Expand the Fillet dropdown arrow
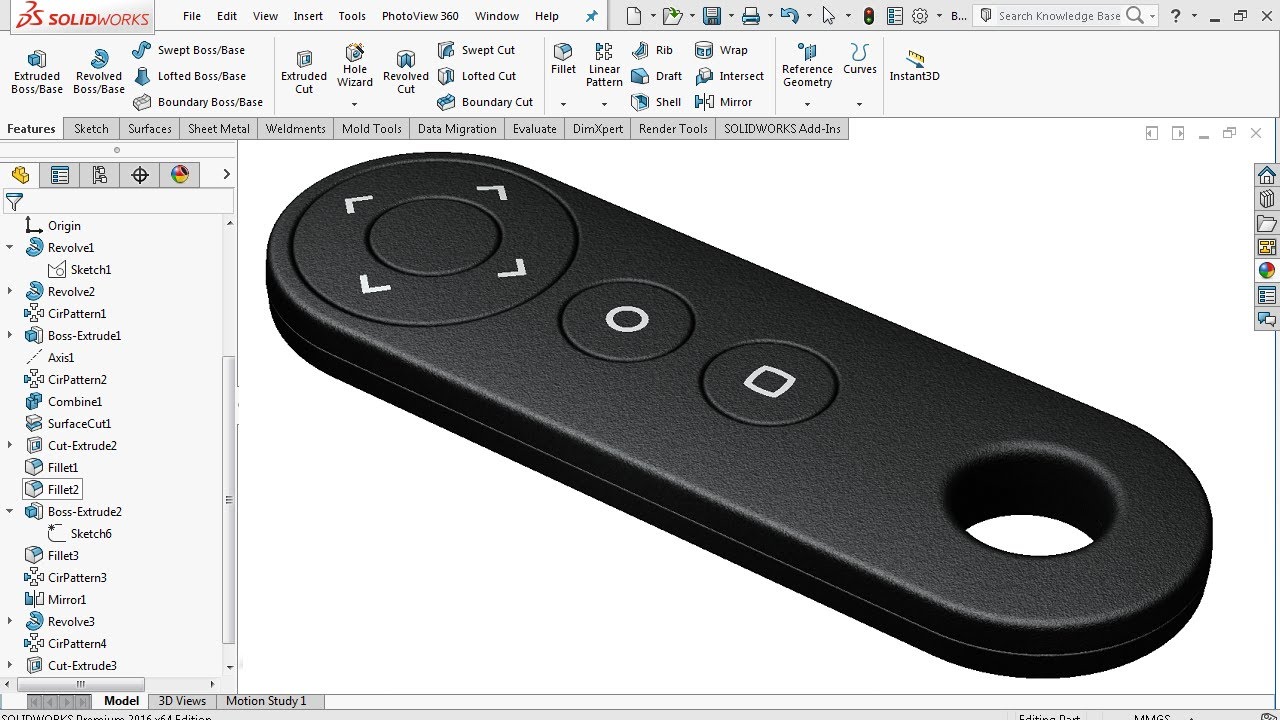 (x=563, y=104)
